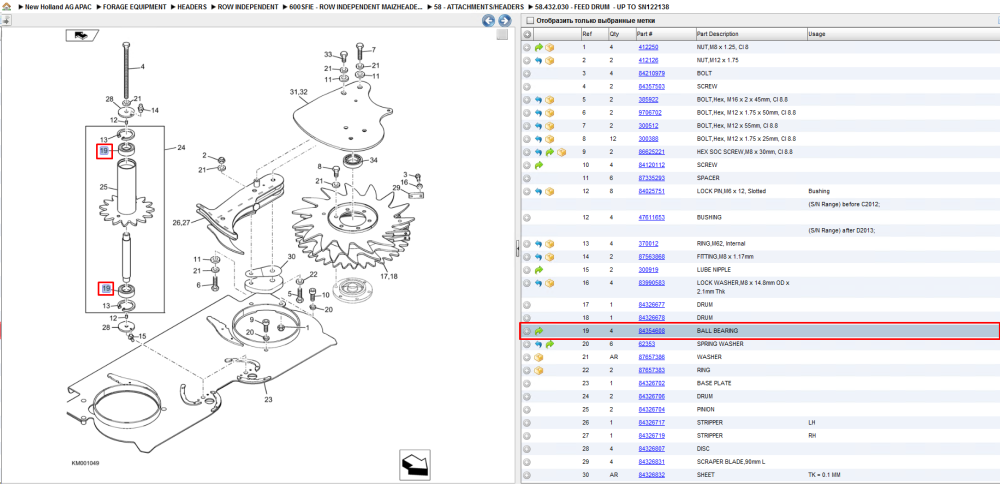Image resolution: width=1000 pixels, height=484 pixels.
Task: Click blue arrow icon in LOCK PIN row
Action: click(539, 191)
